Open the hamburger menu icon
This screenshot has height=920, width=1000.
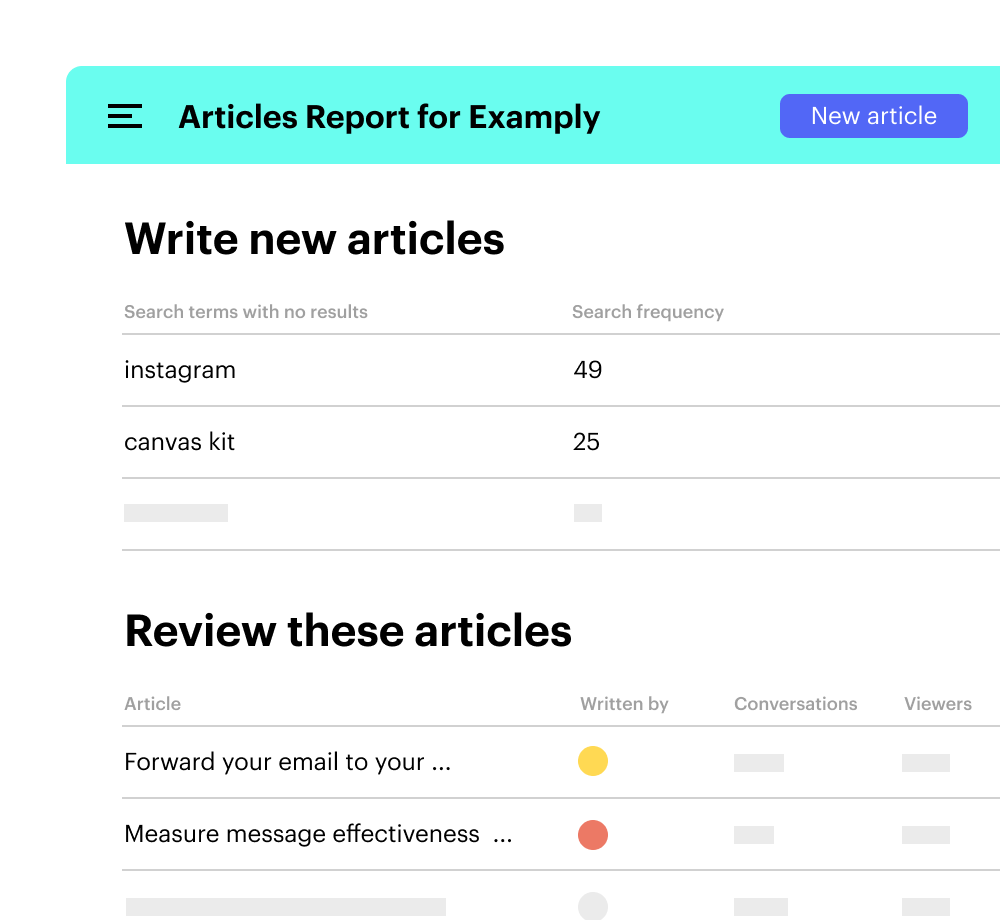pyautogui.click(x=124, y=116)
